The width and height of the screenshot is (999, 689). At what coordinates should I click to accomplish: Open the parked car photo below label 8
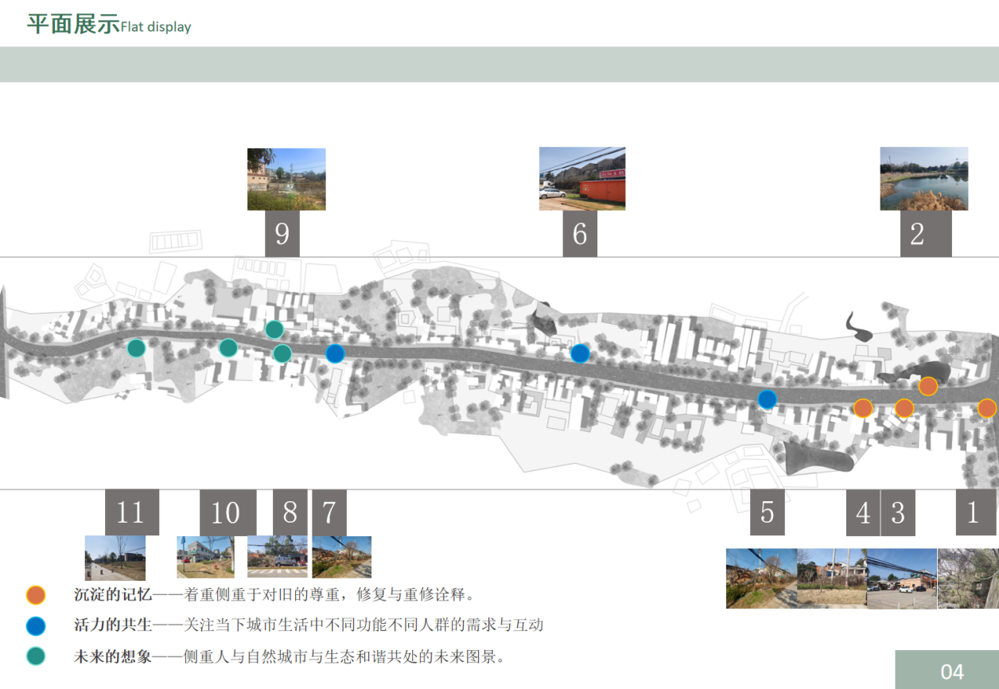point(277,556)
